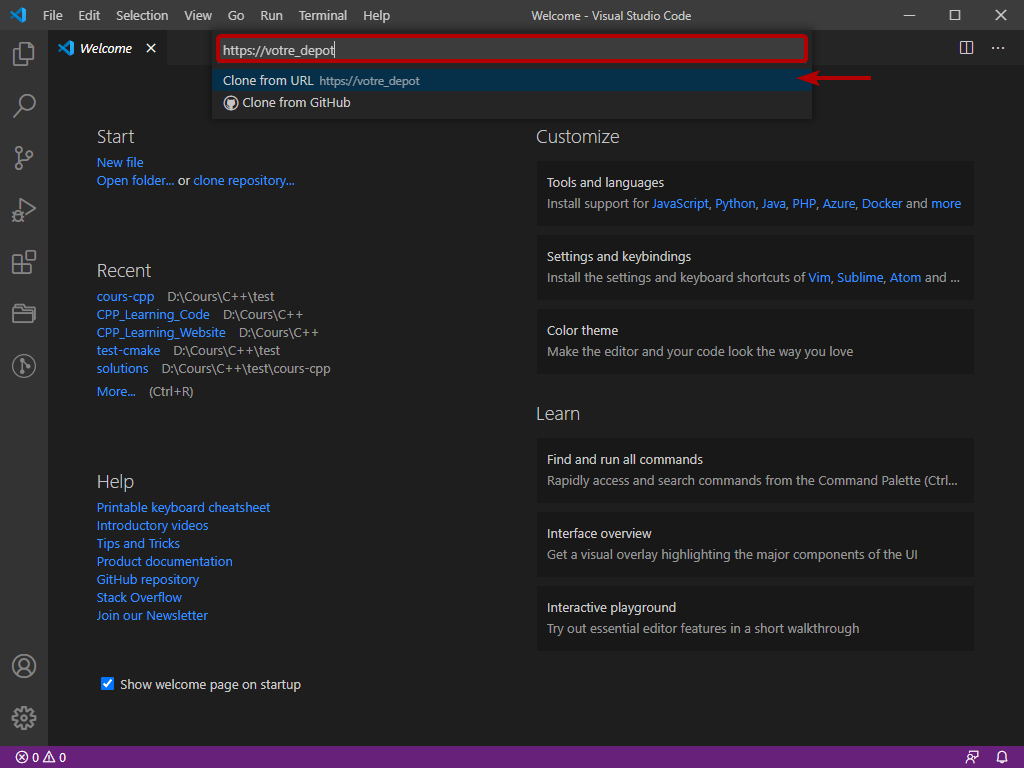
Task: Select the Clone from GitHub option
Action: pyautogui.click(x=512, y=103)
